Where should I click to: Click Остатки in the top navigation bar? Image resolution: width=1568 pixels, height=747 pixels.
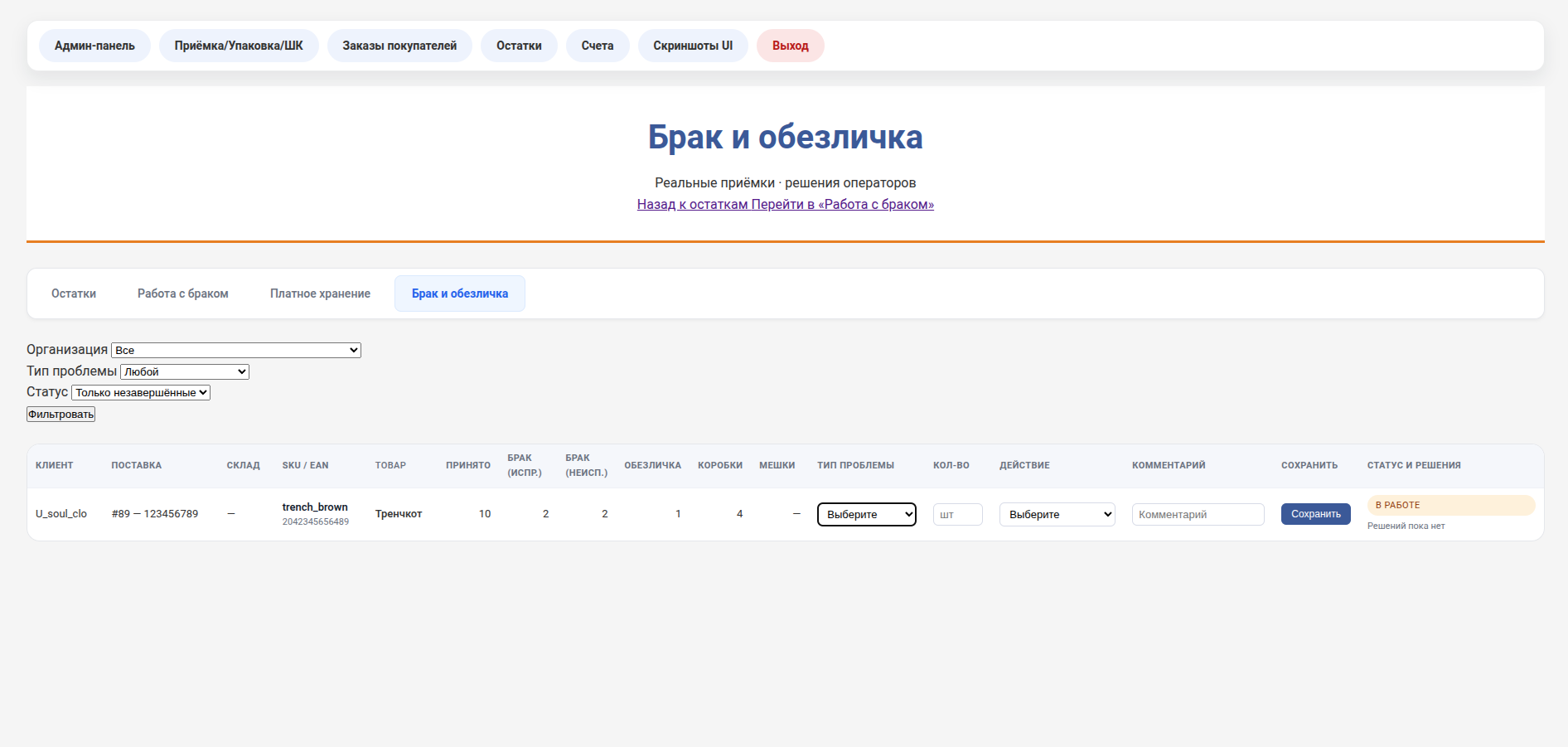[519, 46]
